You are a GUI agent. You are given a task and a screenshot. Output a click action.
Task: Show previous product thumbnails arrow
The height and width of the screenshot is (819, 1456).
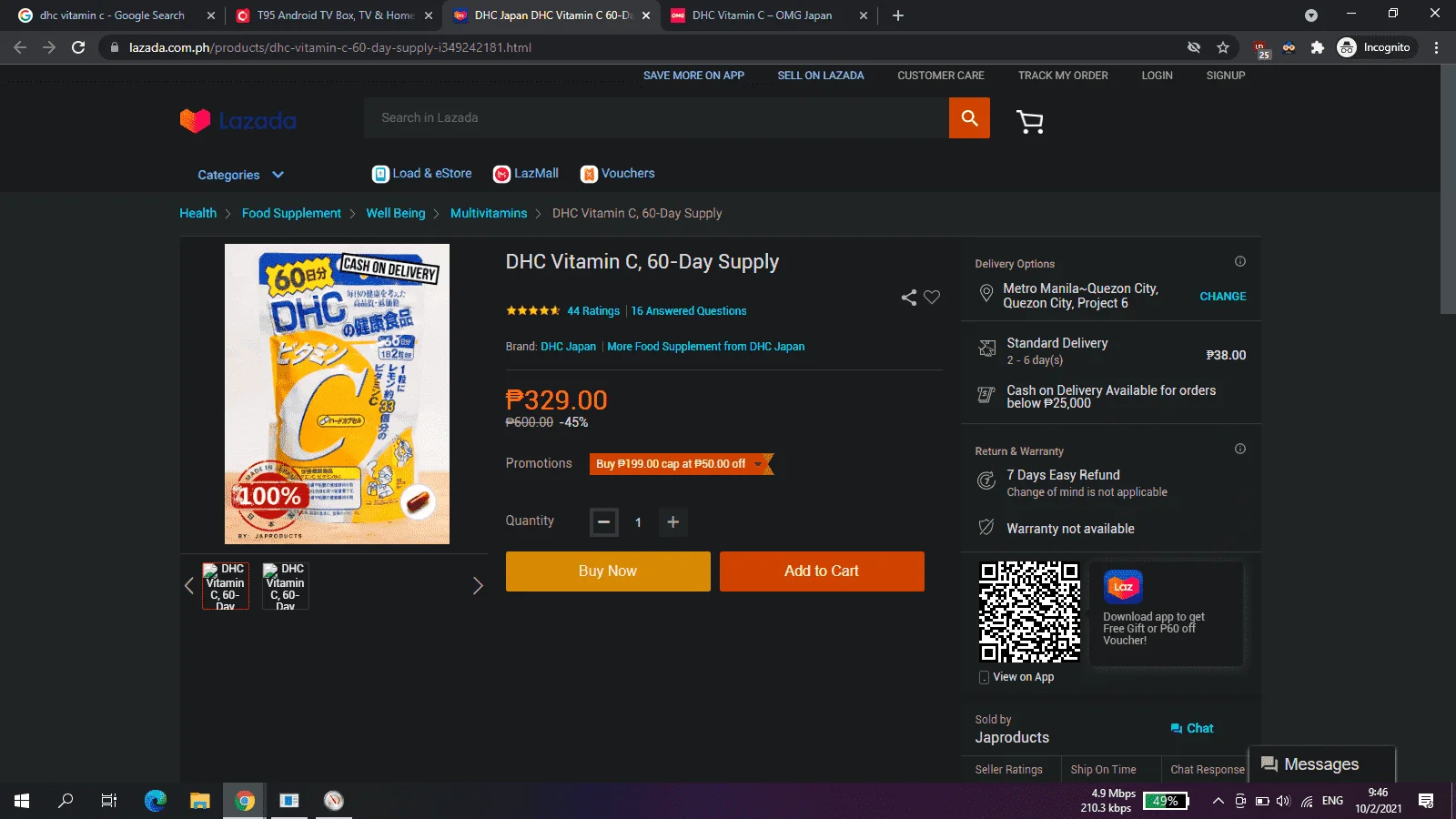(189, 586)
